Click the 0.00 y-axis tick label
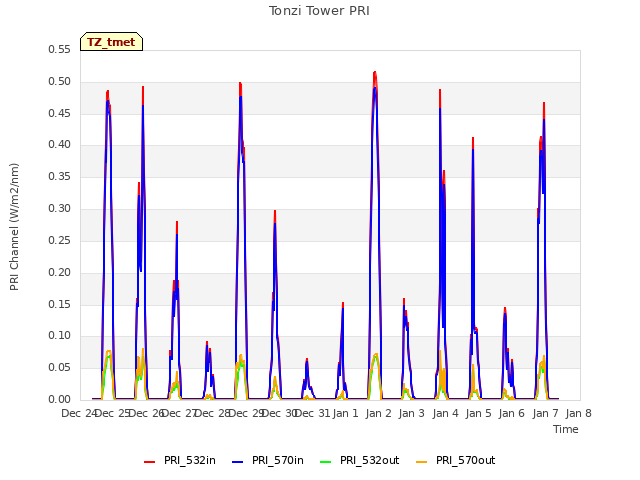 coord(59,399)
